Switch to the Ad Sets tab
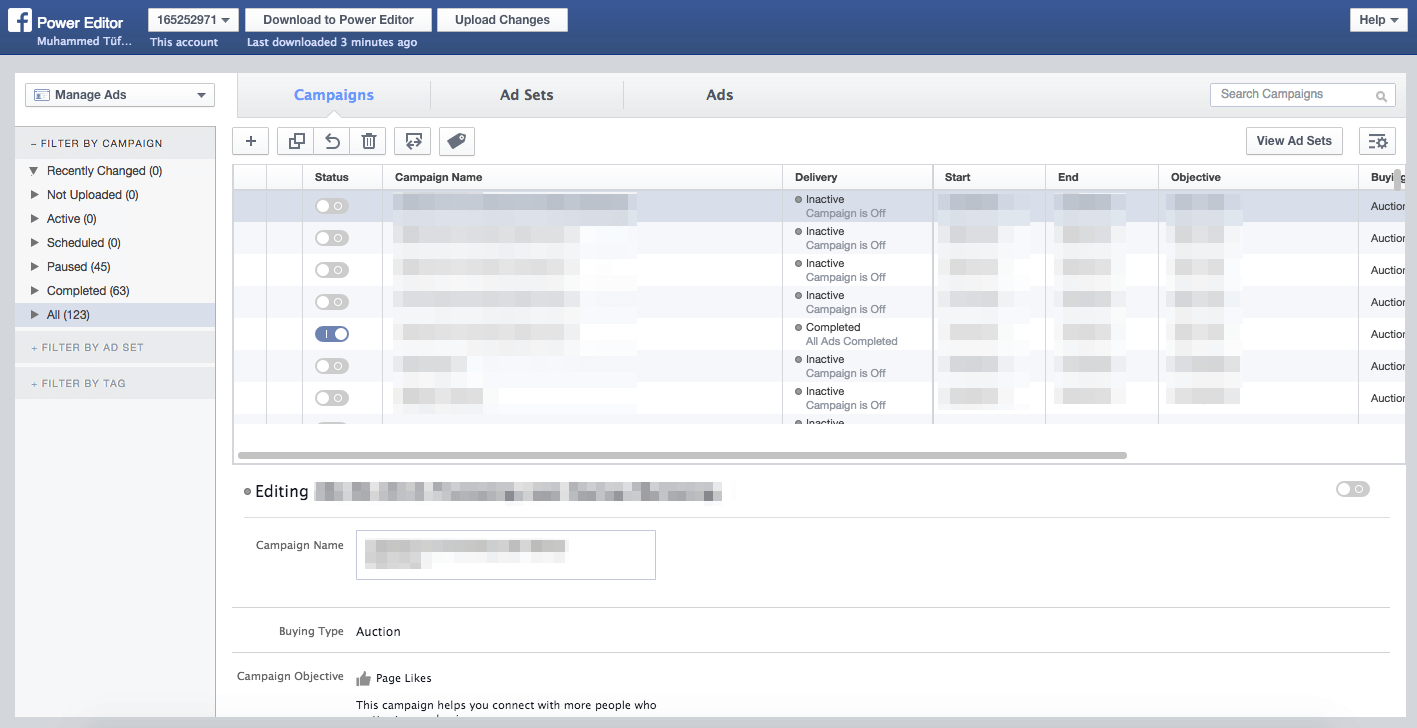 (527, 95)
